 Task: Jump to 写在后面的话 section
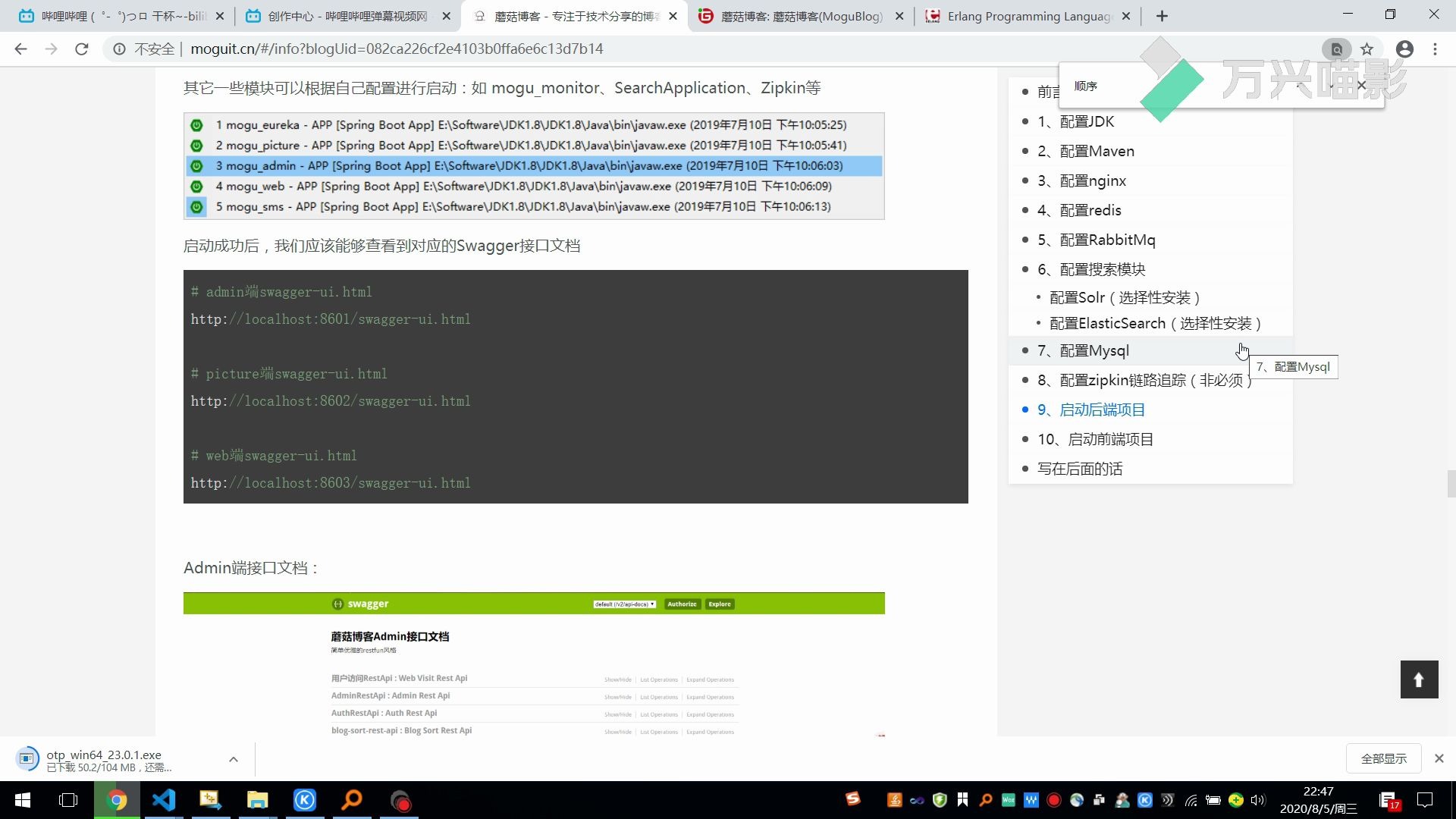click(x=1080, y=469)
